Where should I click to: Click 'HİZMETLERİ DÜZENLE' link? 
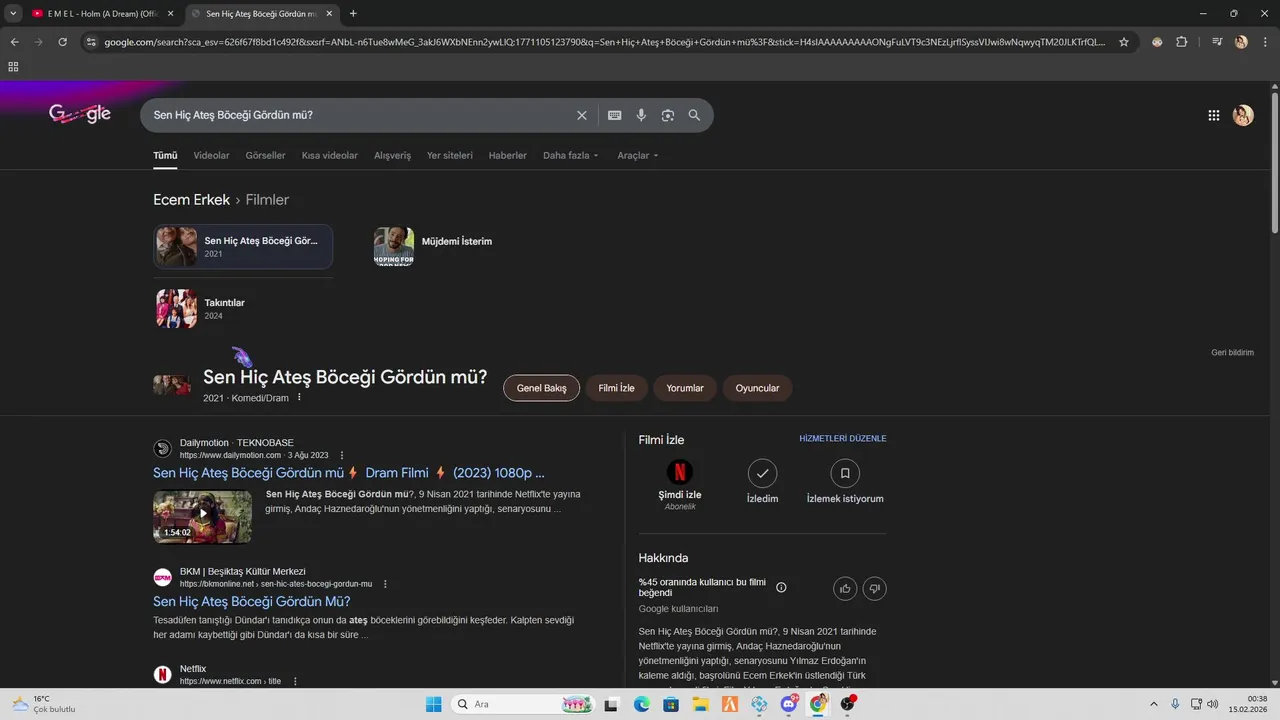[842, 438]
